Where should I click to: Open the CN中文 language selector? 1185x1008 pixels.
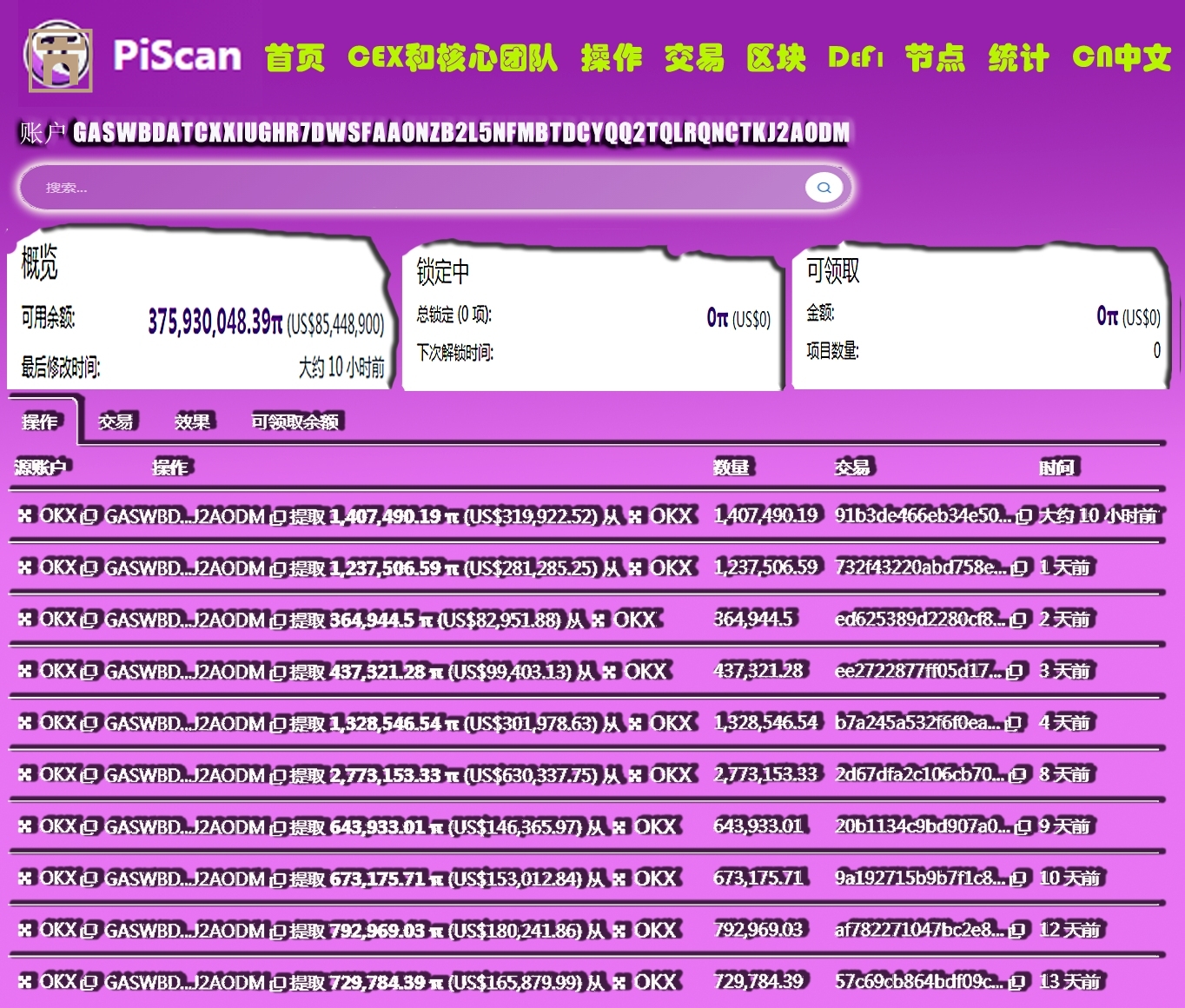pos(1121,58)
